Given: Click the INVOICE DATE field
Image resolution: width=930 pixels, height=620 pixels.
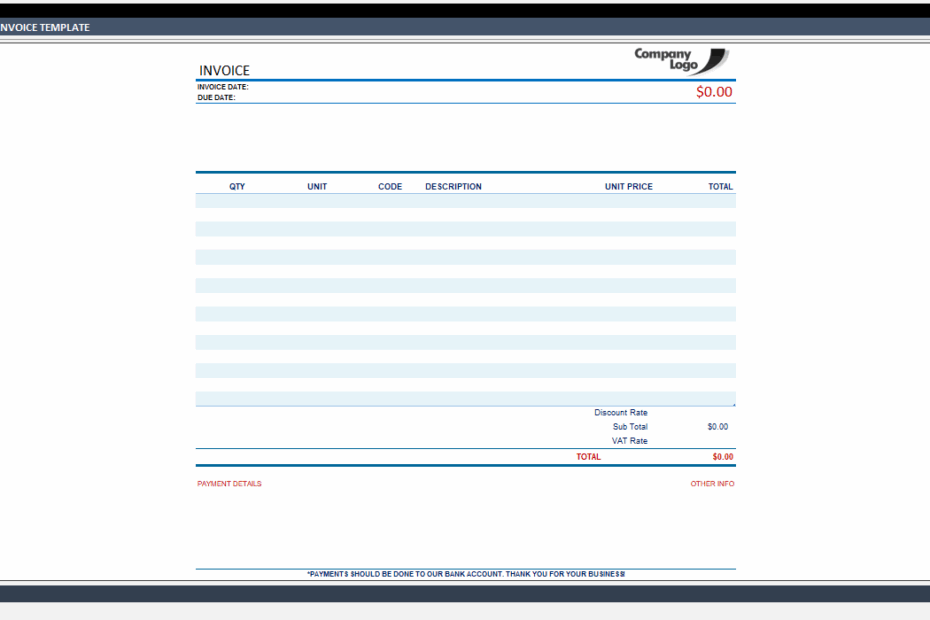Looking at the screenshot, I should coord(222,88).
